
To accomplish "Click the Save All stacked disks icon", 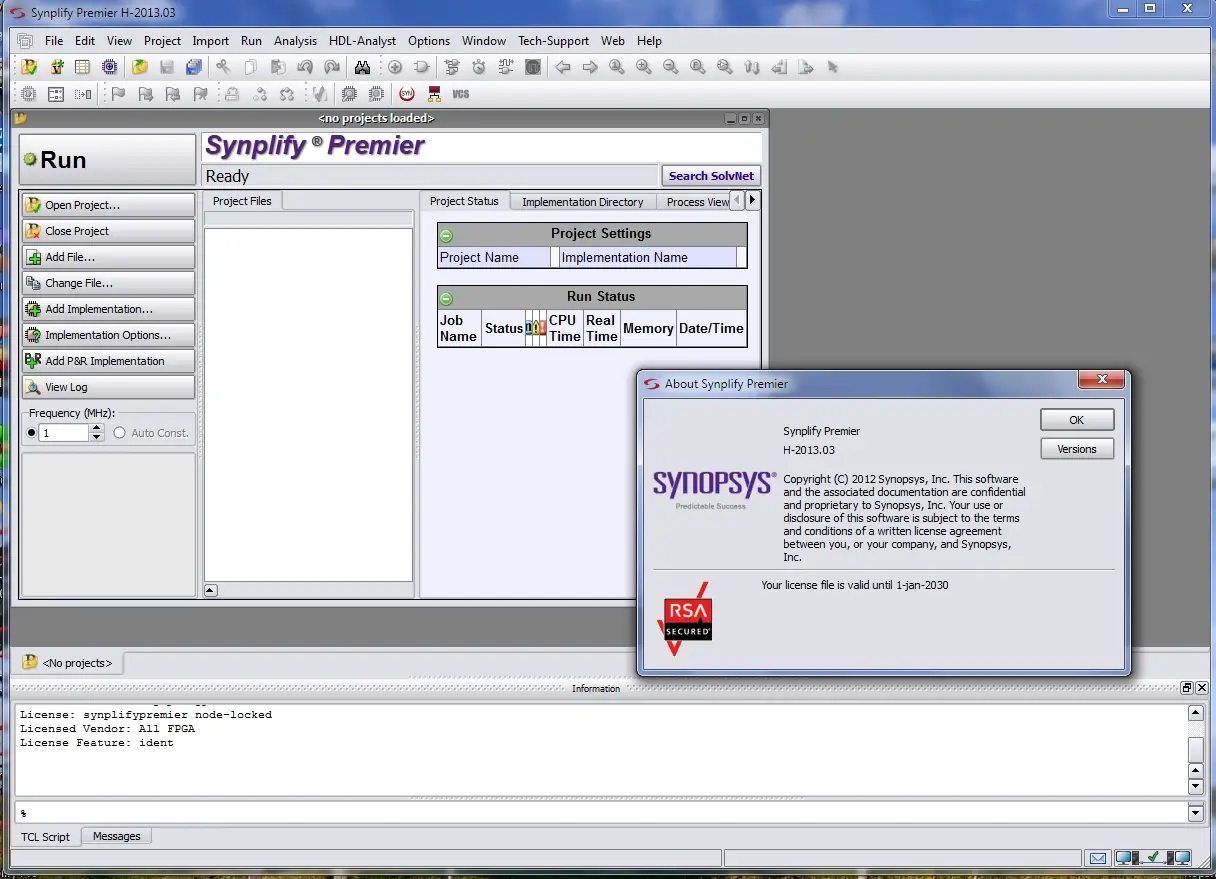I will (x=194, y=68).
